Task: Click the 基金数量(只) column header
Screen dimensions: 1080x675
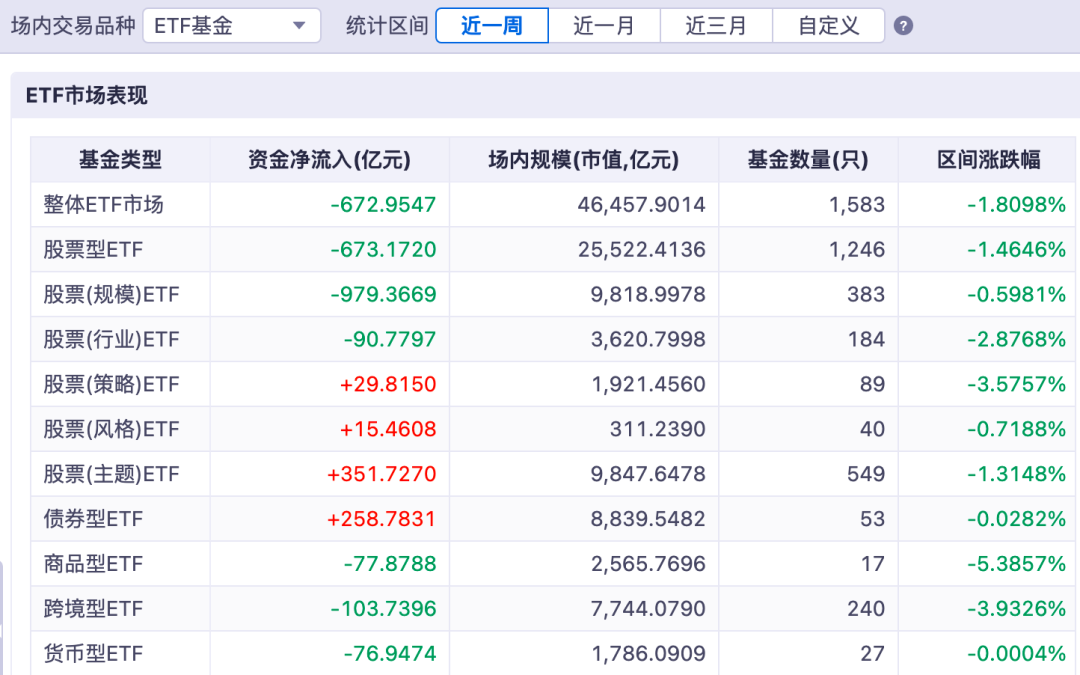Action: (x=808, y=160)
